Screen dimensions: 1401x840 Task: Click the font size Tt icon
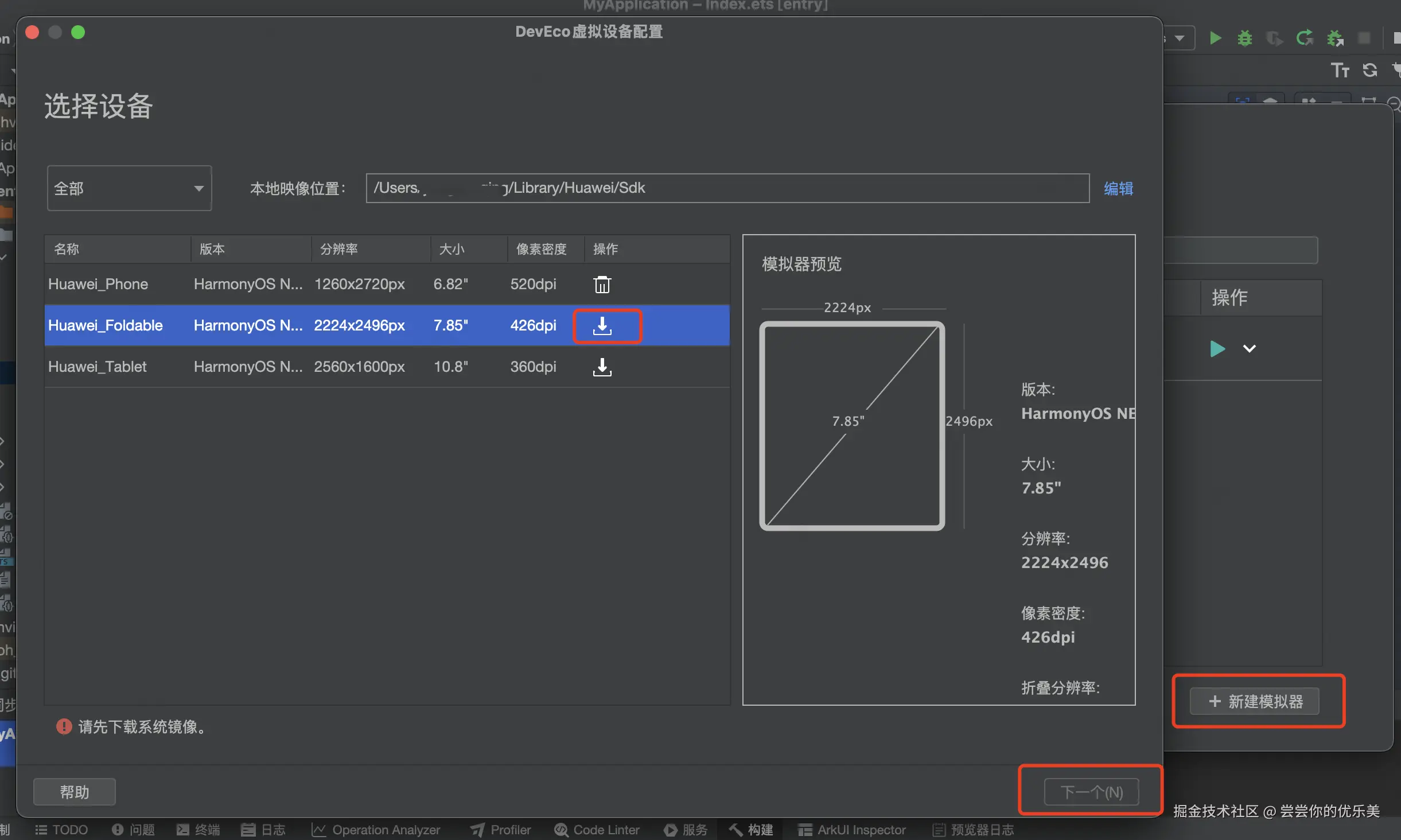coord(1340,70)
